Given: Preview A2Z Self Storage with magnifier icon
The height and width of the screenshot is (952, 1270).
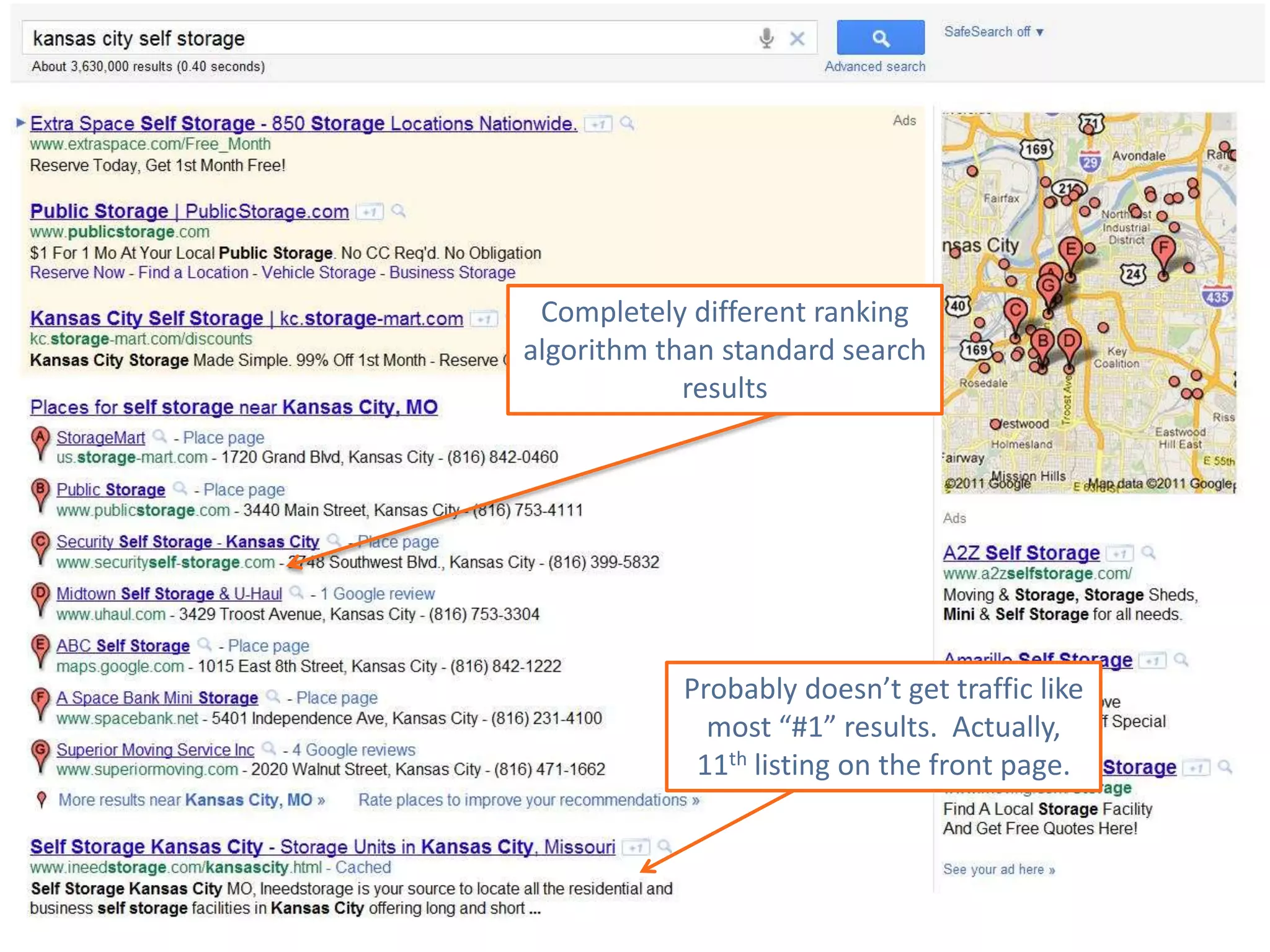Looking at the screenshot, I should (x=1149, y=553).
